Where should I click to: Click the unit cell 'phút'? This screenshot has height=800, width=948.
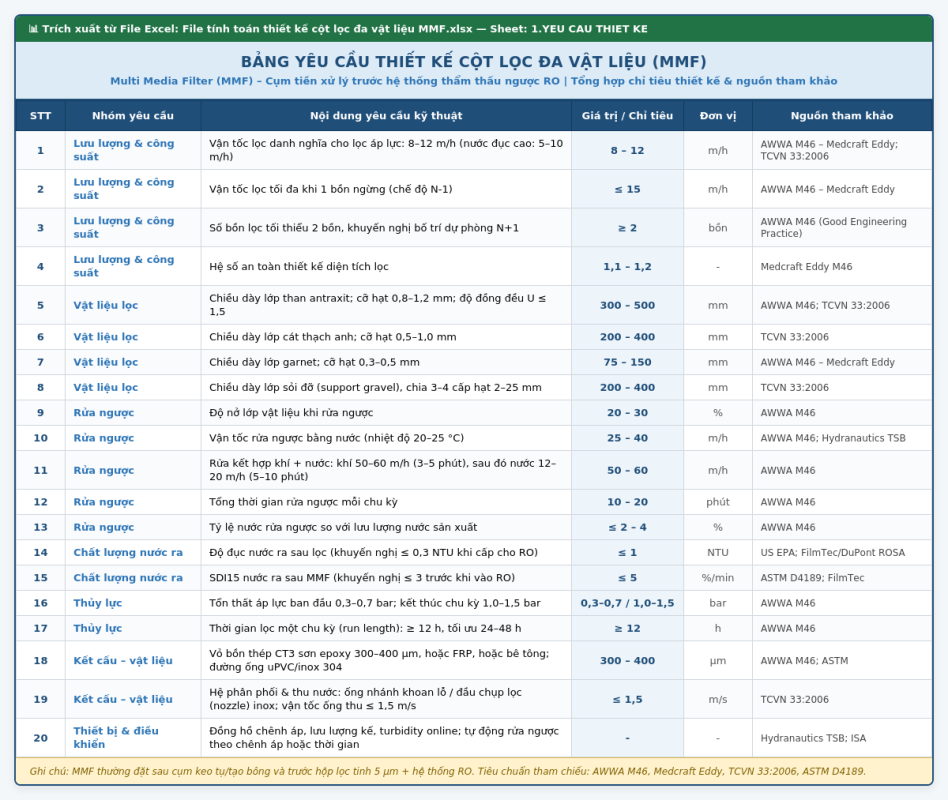[718, 502]
